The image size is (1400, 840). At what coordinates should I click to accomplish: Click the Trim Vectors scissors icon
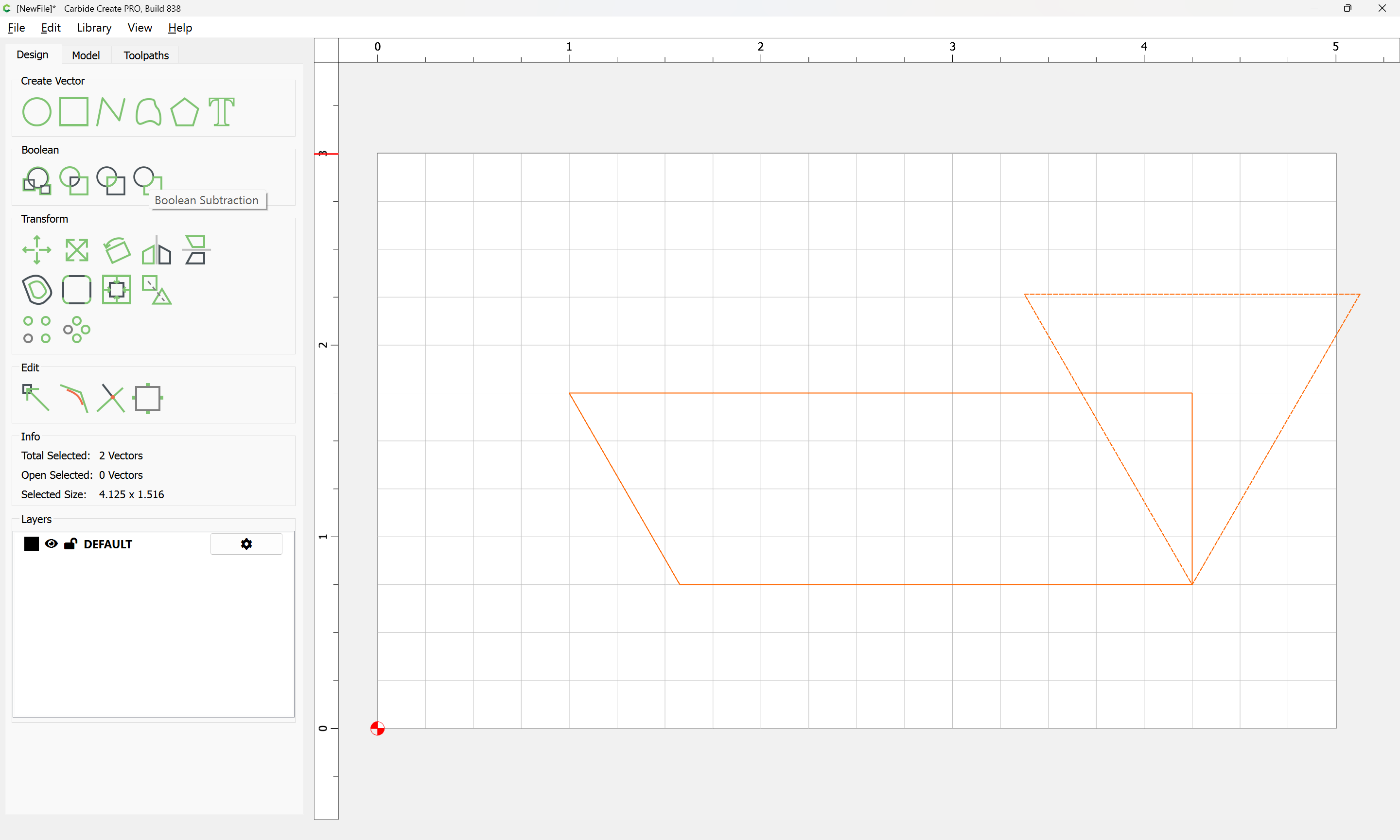point(110,398)
